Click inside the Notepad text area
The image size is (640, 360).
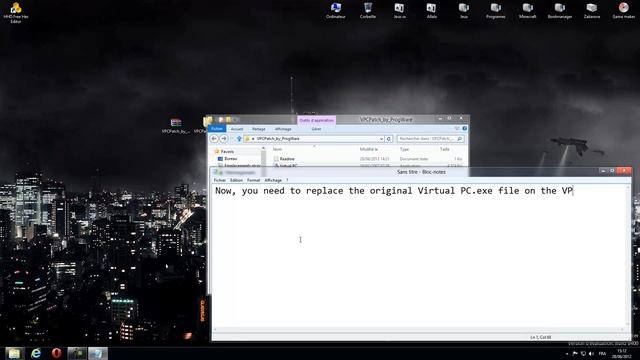tap(420, 255)
